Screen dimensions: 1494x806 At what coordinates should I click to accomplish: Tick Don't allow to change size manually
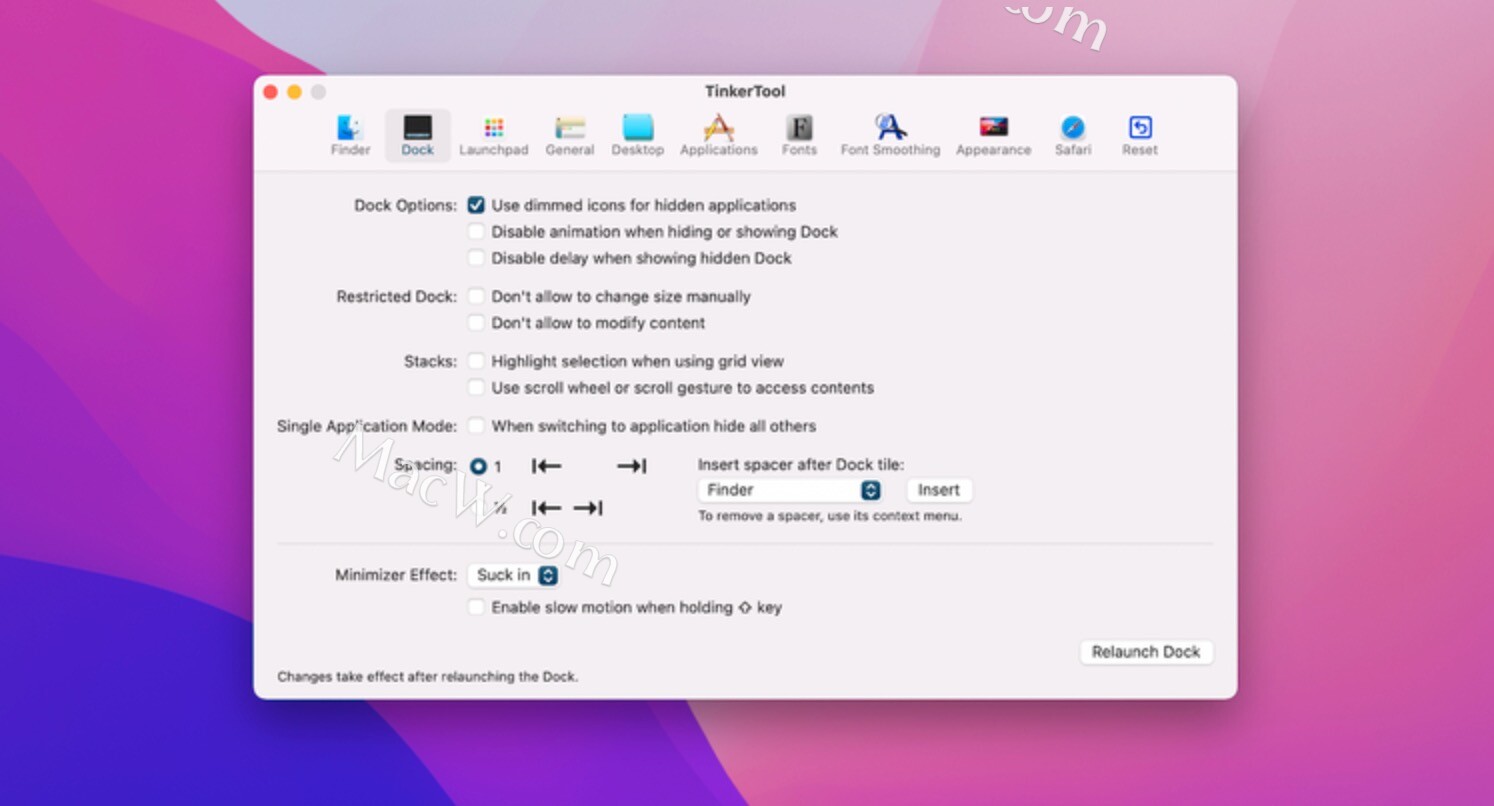point(477,296)
